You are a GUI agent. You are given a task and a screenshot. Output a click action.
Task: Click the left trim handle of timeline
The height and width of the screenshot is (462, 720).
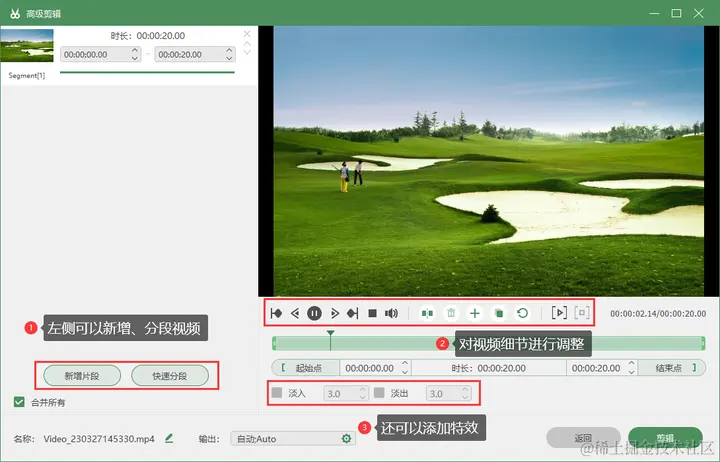point(274,343)
